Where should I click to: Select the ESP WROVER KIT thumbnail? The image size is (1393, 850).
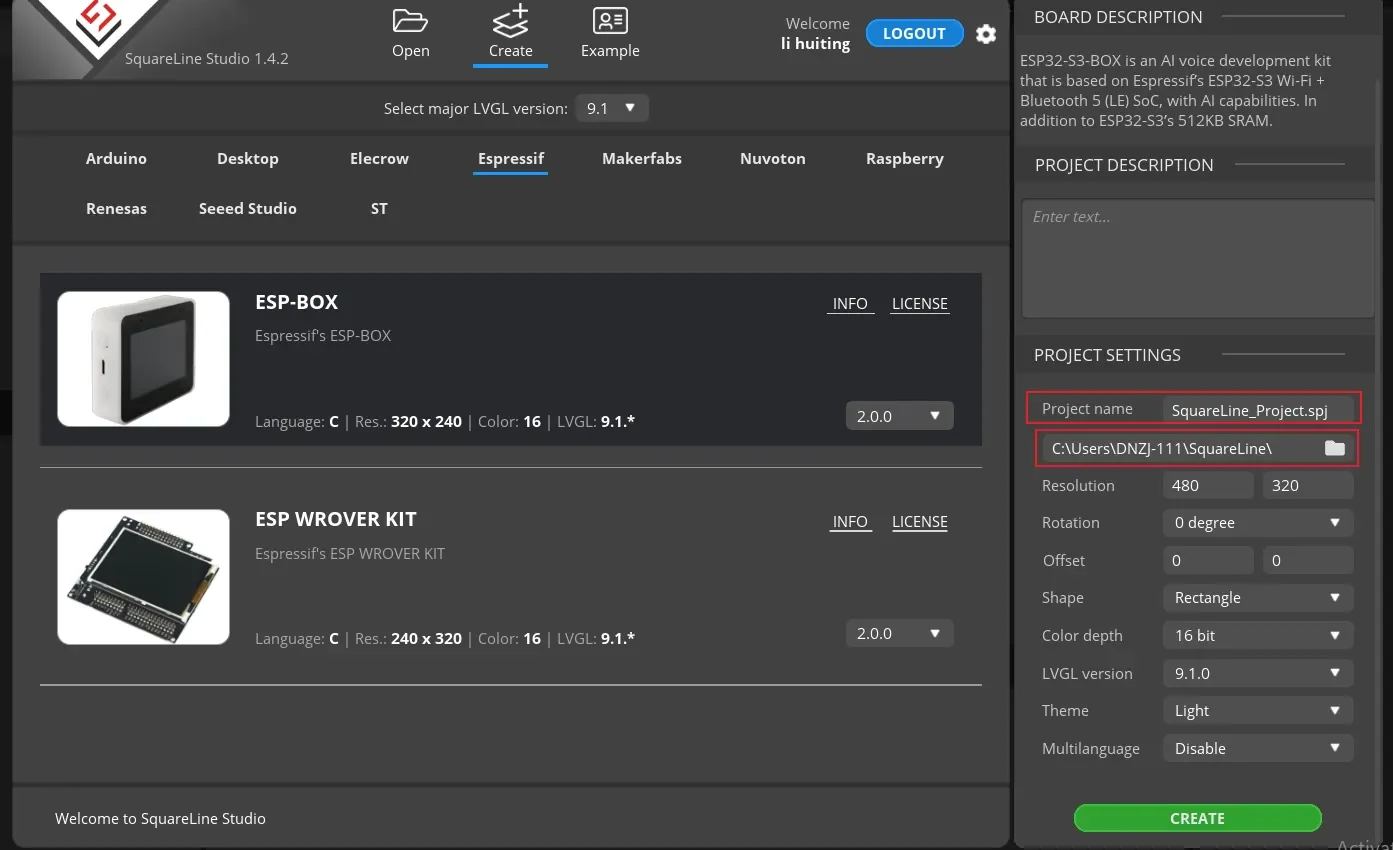click(144, 577)
